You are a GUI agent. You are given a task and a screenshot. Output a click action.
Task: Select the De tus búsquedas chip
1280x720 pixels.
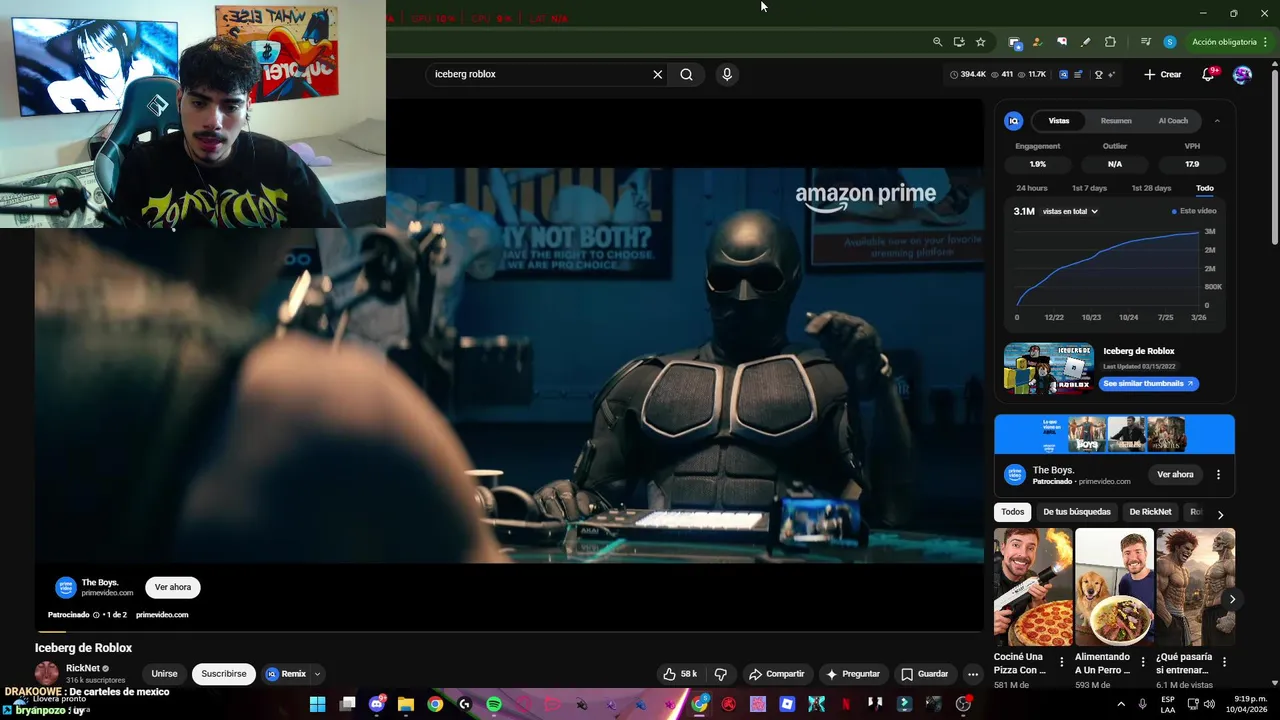point(1077,512)
